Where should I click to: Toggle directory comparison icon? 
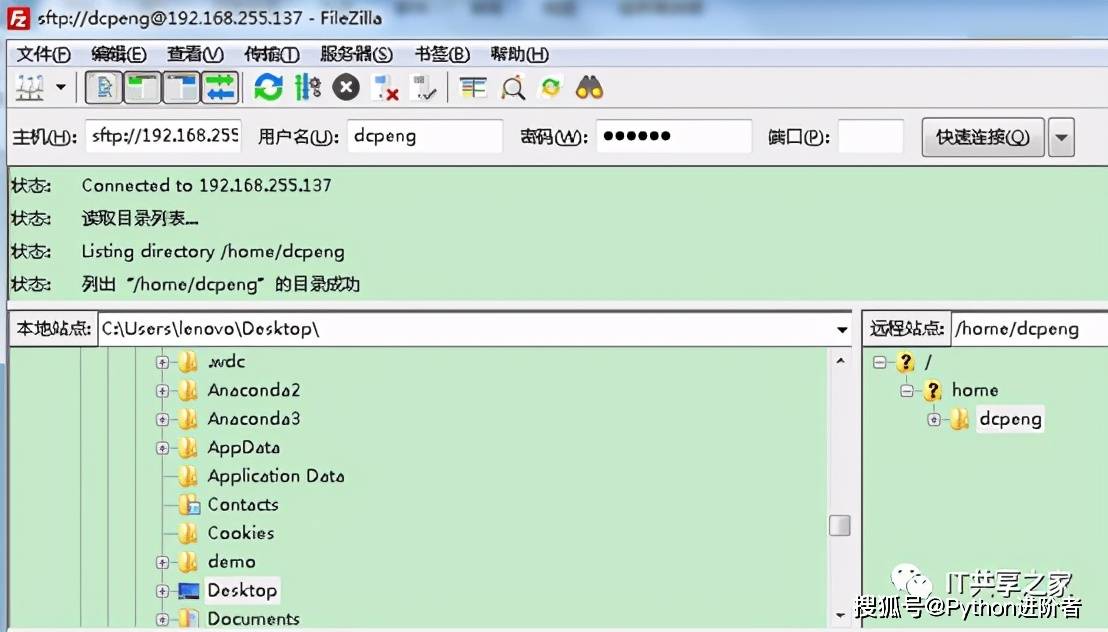click(513, 88)
